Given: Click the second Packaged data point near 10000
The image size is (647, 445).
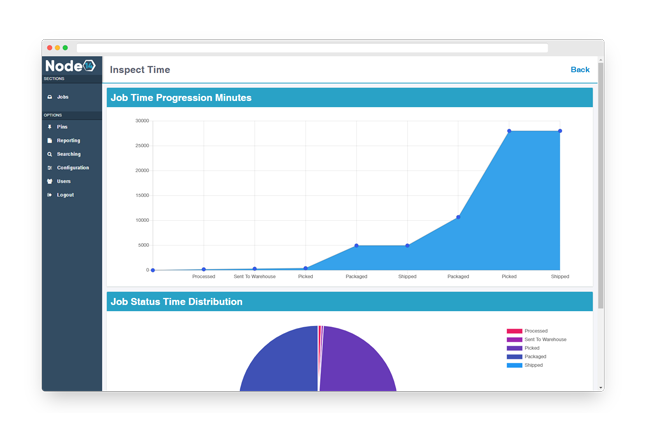Looking at the screenshot, I should 458,217.
